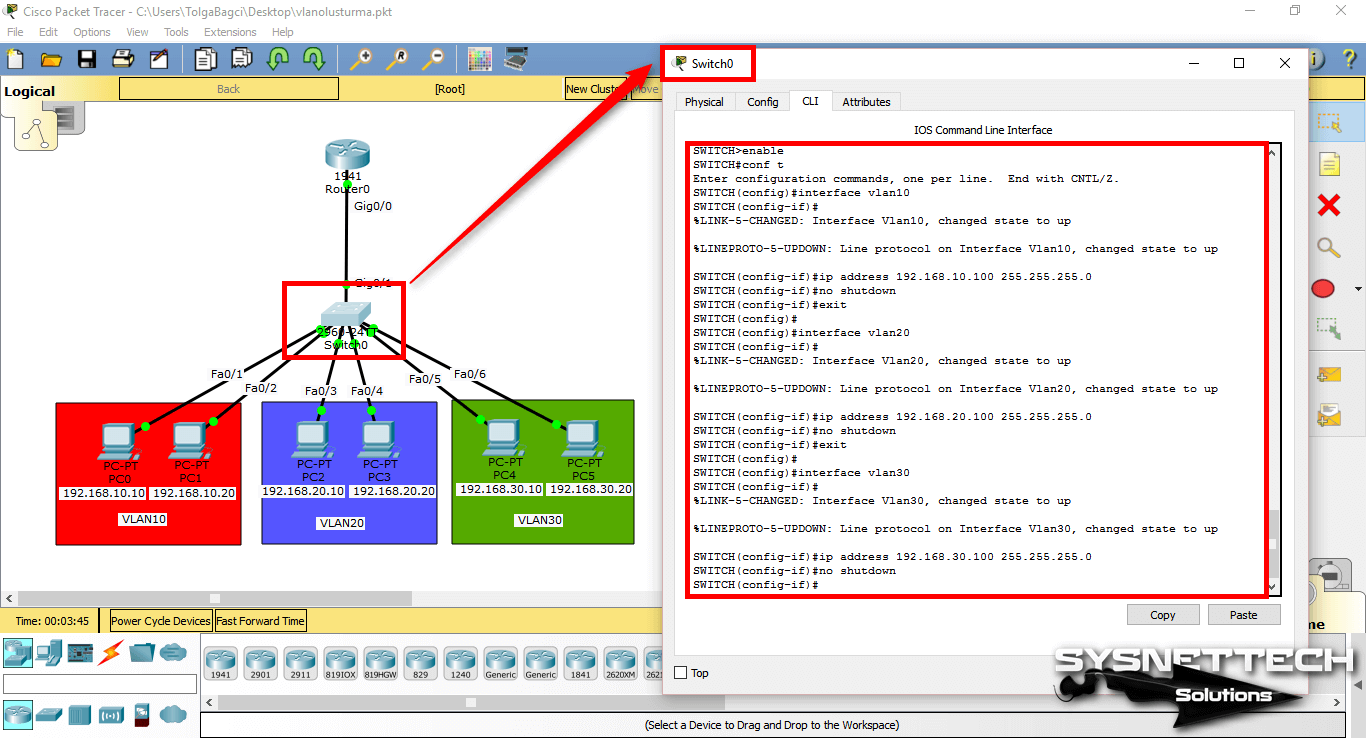Open the drawing palette icon
Image resolution: width=1366 pixels, height=738 pixels.
pyautogui.click(x=480, y=59)
